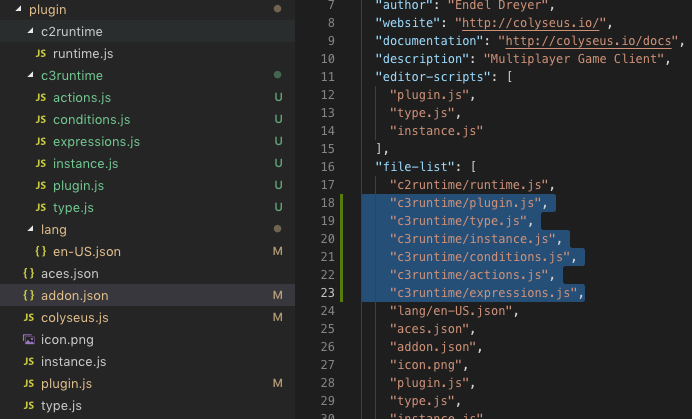Click modified status dot on lang folder
692x419 pixels.
click(x=278, y=229)
